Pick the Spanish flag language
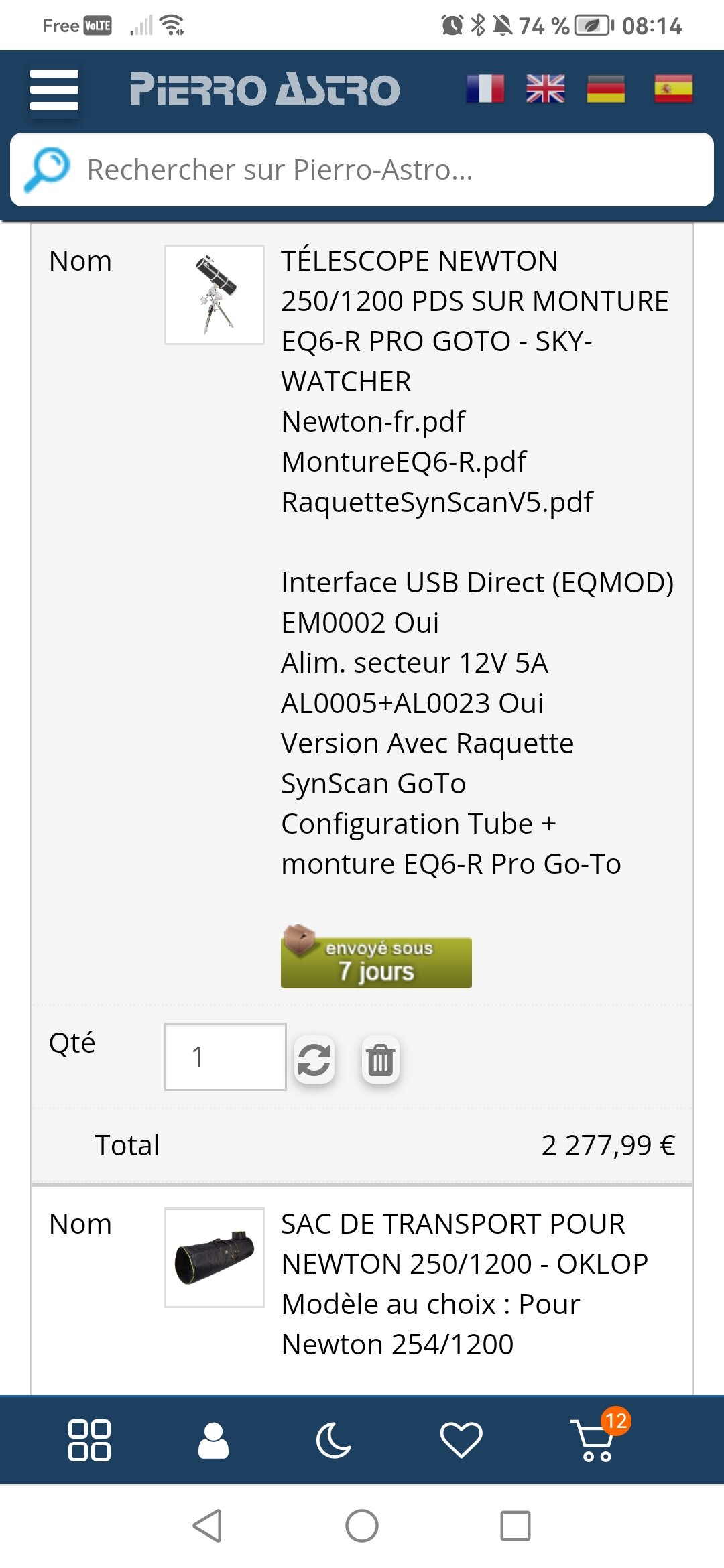Viewport: 724px width, 1568px height. (x=673, y=89)
